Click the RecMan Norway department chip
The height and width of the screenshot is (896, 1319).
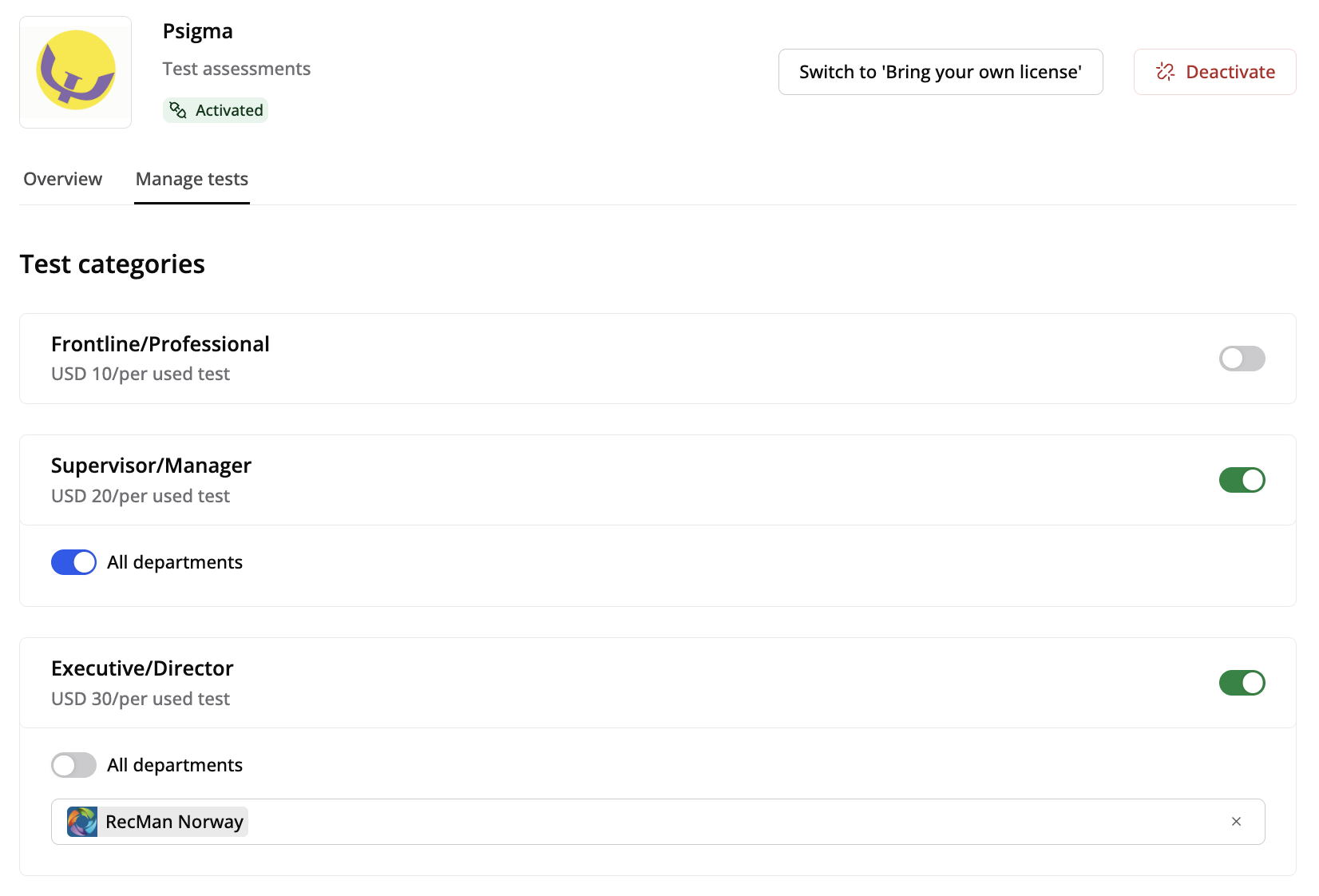pyautogui.click(x=174, y=822)
